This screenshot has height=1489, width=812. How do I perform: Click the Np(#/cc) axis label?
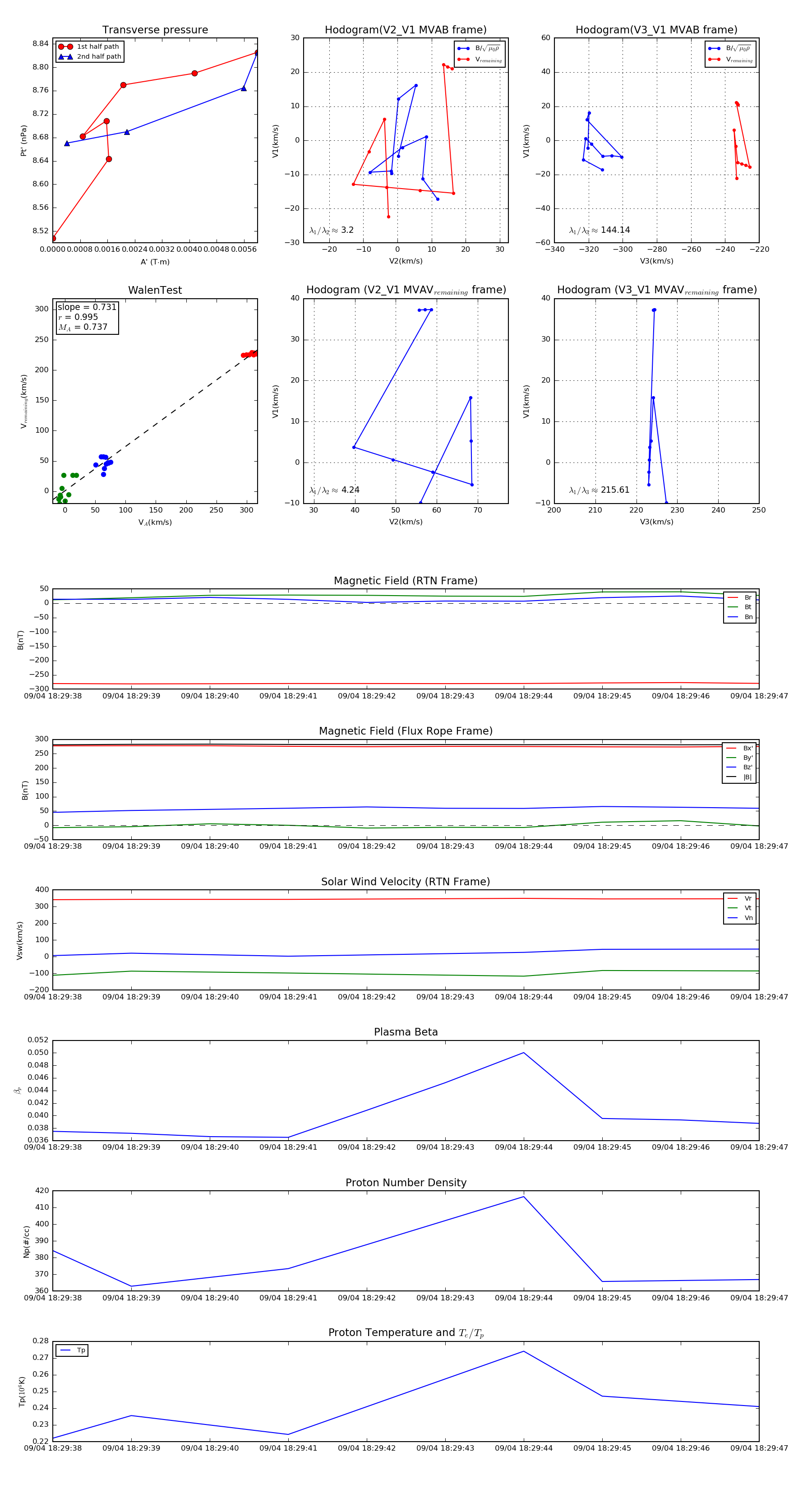pos(26,1241)
